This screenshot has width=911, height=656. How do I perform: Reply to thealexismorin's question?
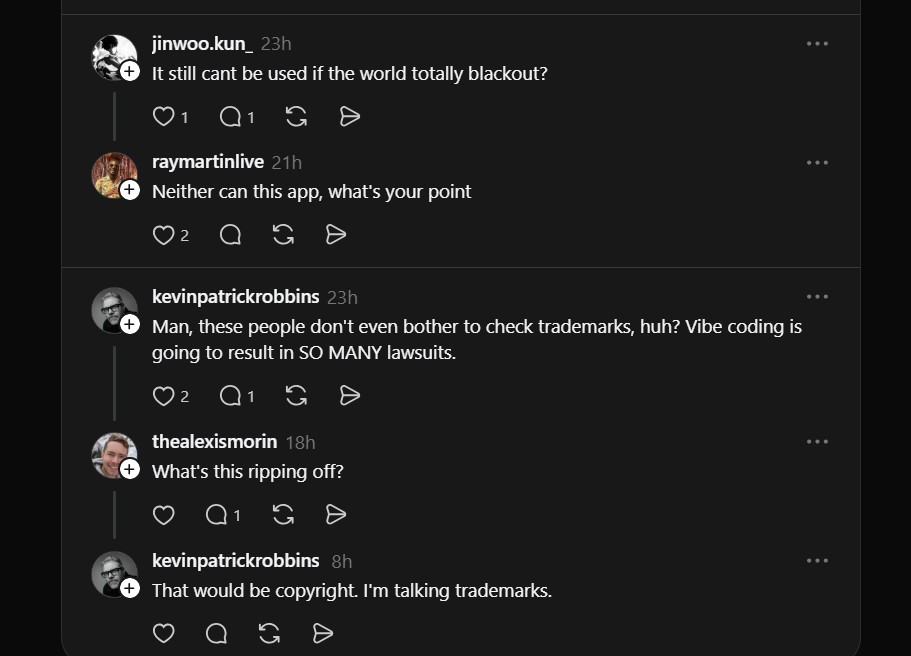pyautogui.click(x=217, y=515)
